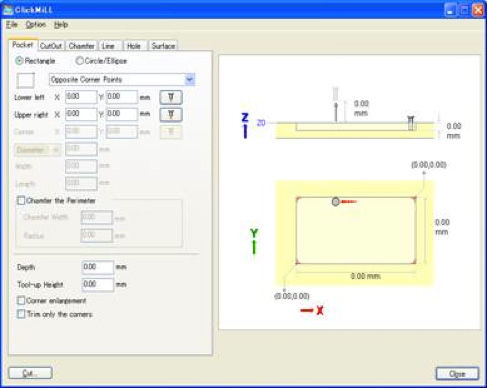The width and height of the screenshot is (487, 388).
Task: Click the Close button
Action: point(457,374)
